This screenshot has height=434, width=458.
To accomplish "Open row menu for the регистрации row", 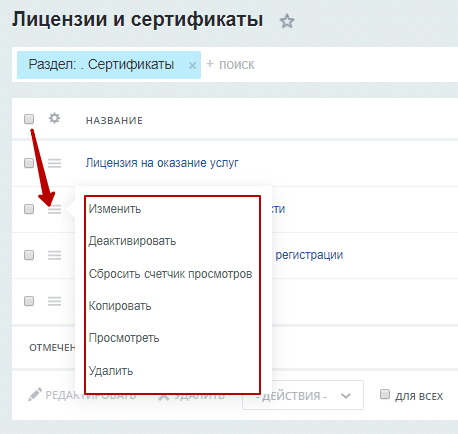I will (54, 255).
